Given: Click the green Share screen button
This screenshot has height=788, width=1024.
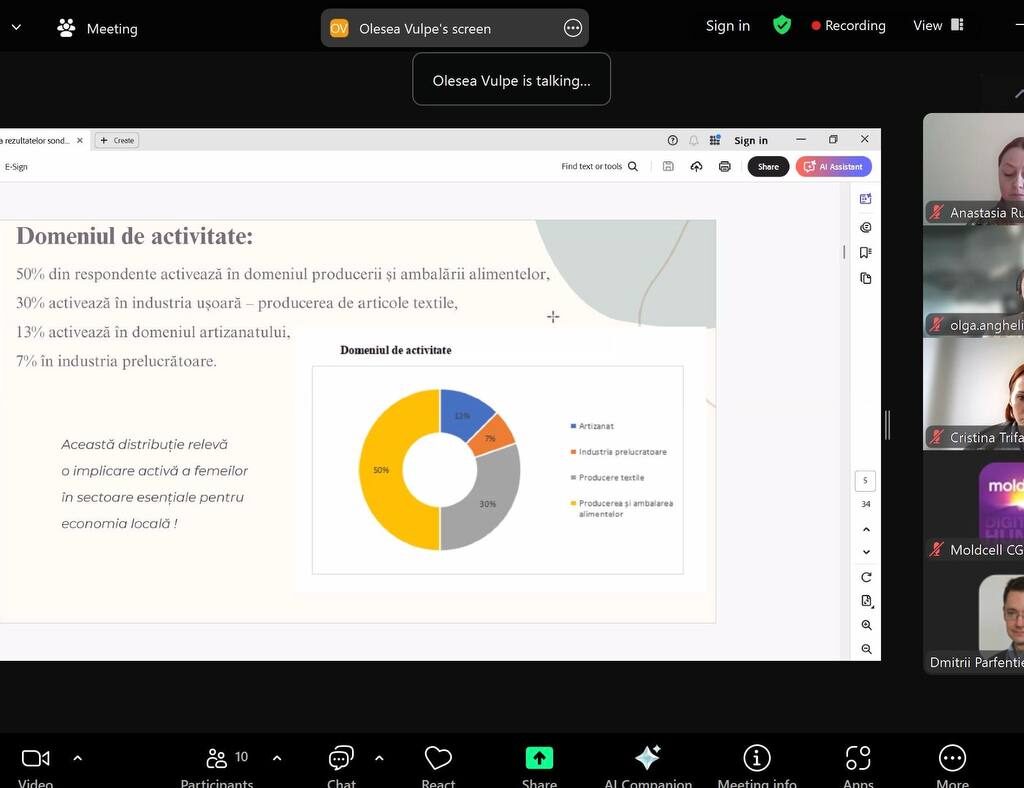Looking at the screenshot, I should click(x=539, y=759).
